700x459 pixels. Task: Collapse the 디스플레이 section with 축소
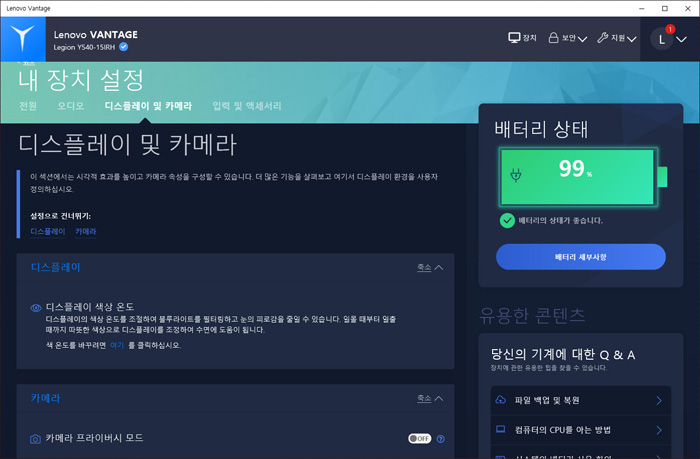click(430, 267)
